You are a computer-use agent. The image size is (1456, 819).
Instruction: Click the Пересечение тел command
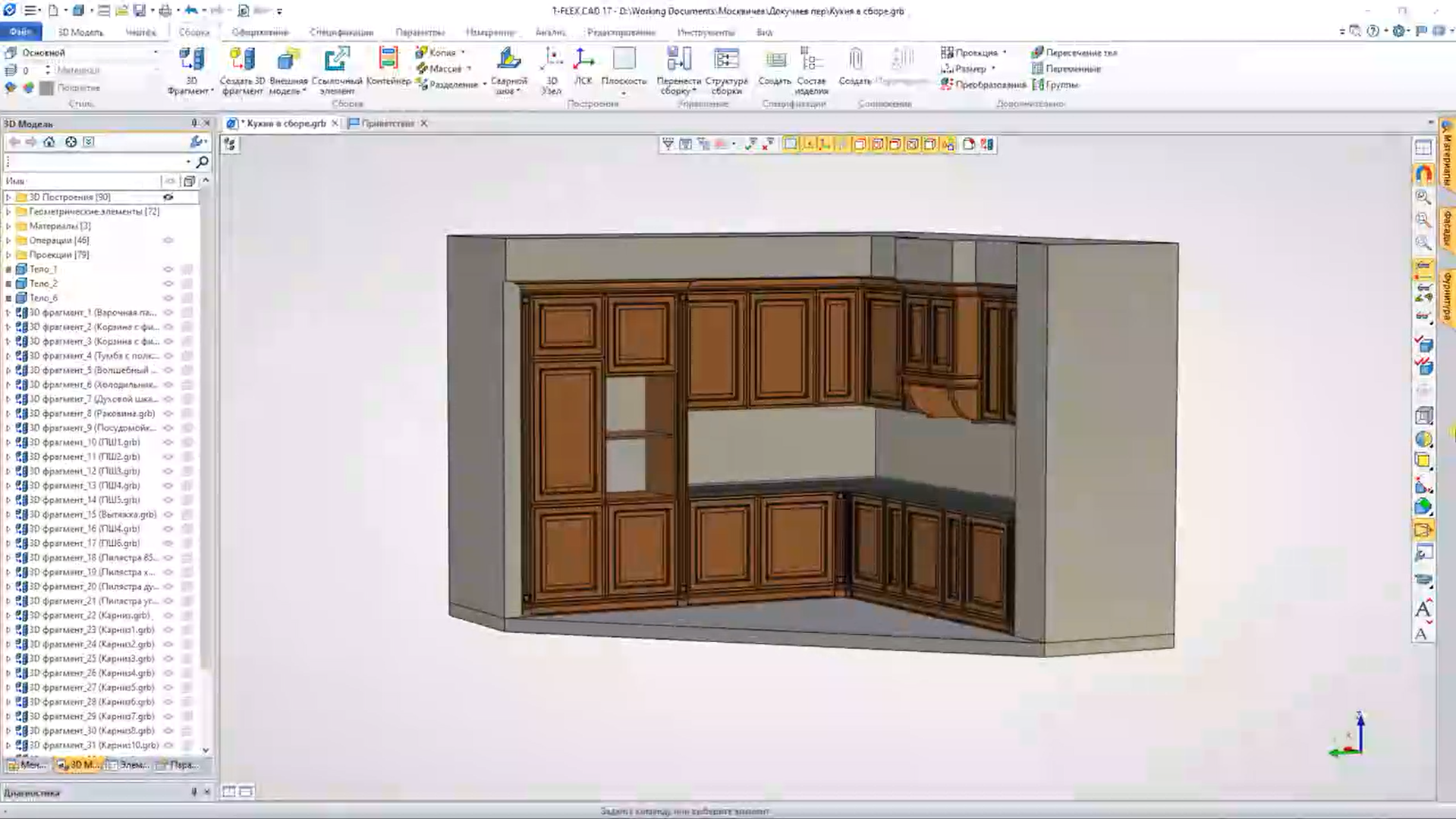1074,52
